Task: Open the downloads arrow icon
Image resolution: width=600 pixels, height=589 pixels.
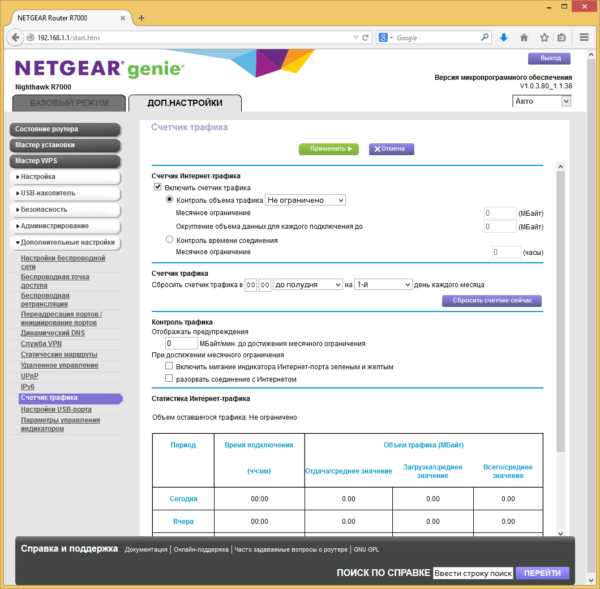Action: pyautogui.click(x=504, y=38)
